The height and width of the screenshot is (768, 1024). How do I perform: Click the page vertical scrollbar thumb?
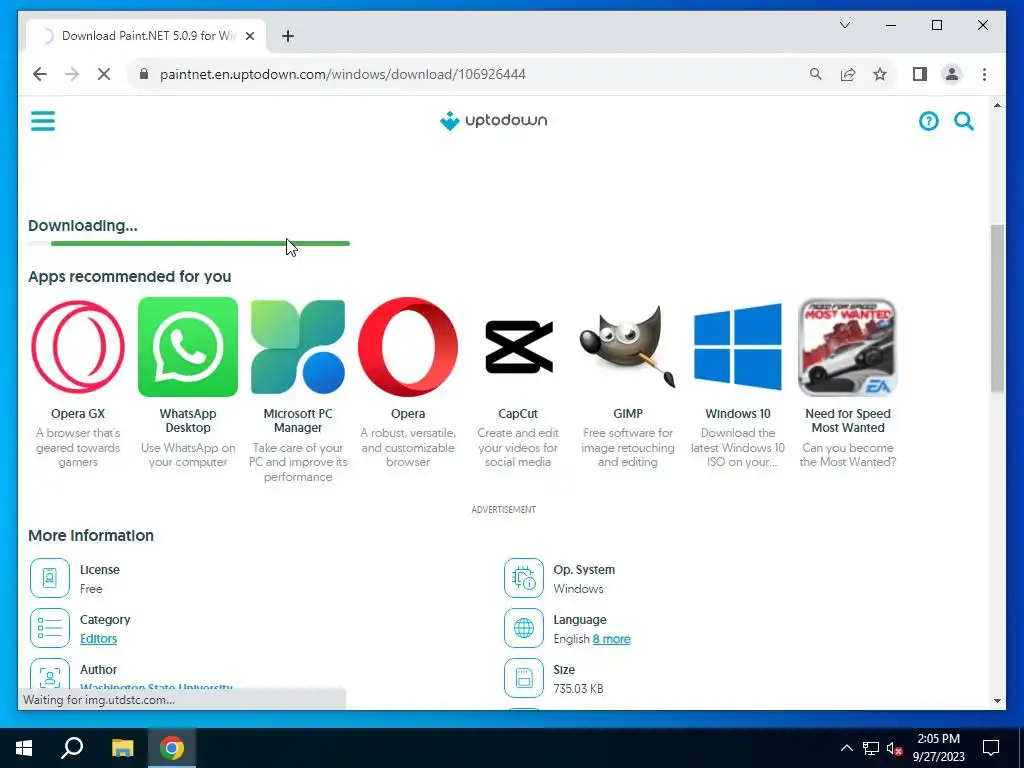pyautogui.click(x=997, y=308)
